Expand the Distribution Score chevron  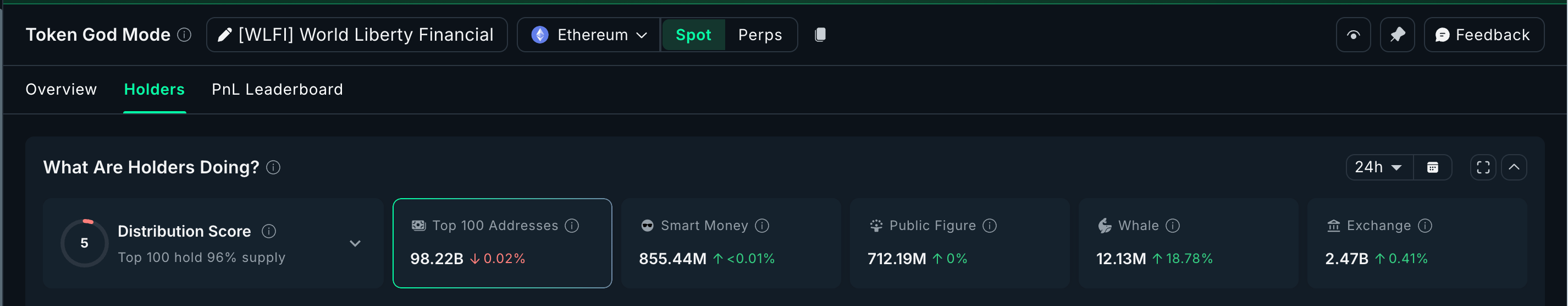[355, 244]
